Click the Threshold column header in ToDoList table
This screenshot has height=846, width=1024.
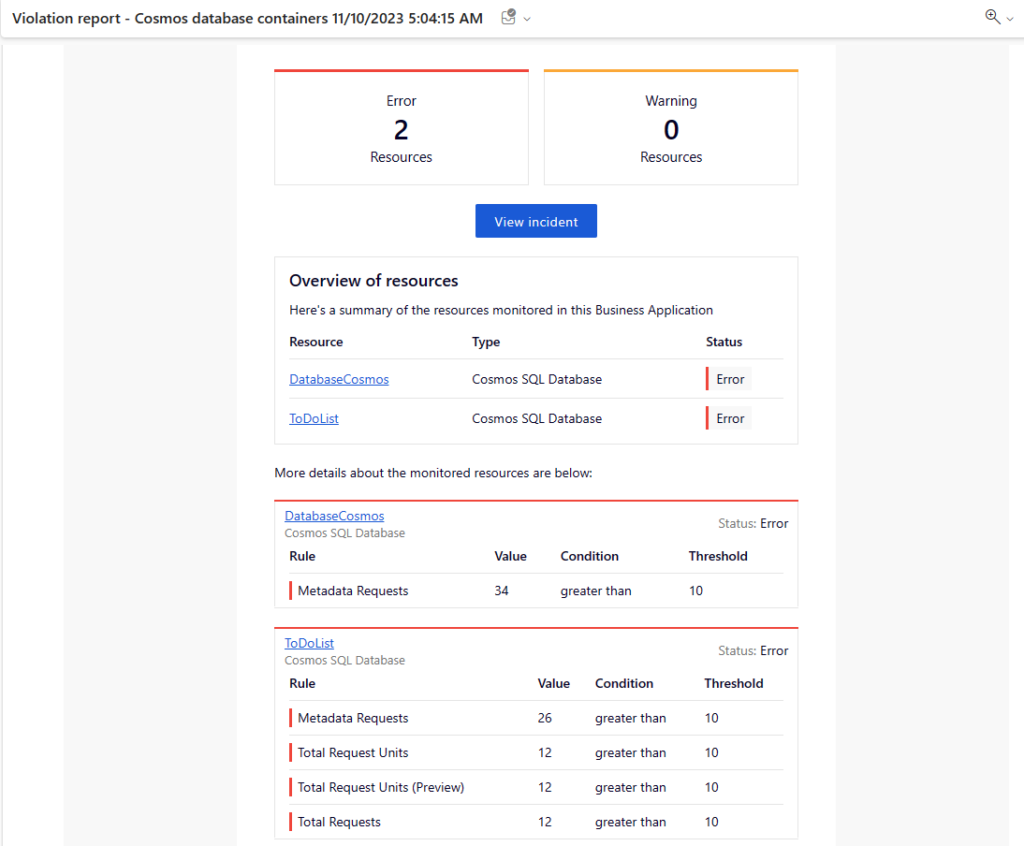coord(733,683)
